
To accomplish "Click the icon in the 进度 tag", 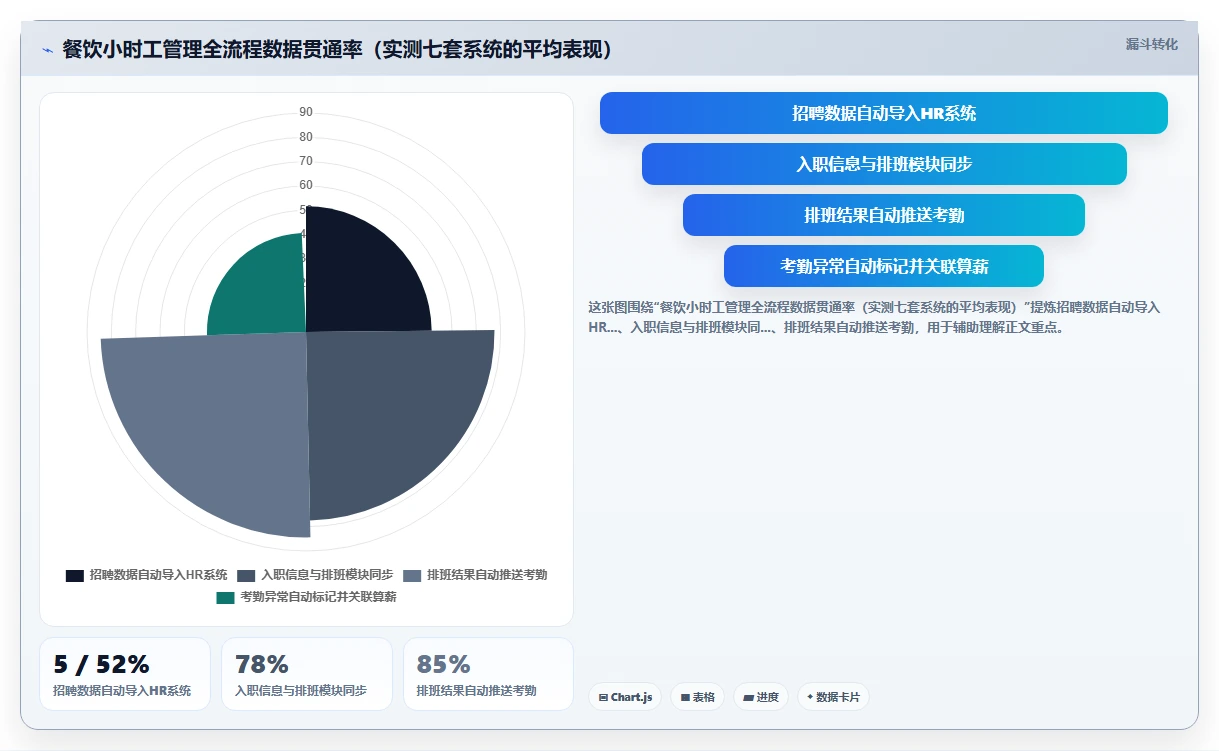I will tap(748, 697).
